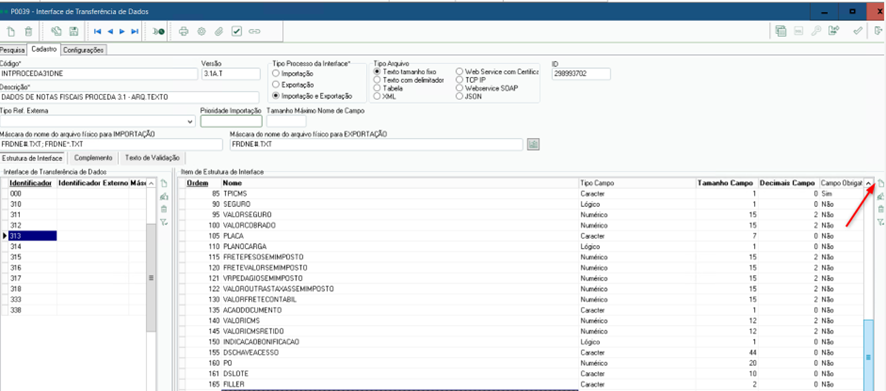This screenshot has height=391, width=886.
Task: Select TCP IP file type radio
Action: click(459, 80)
